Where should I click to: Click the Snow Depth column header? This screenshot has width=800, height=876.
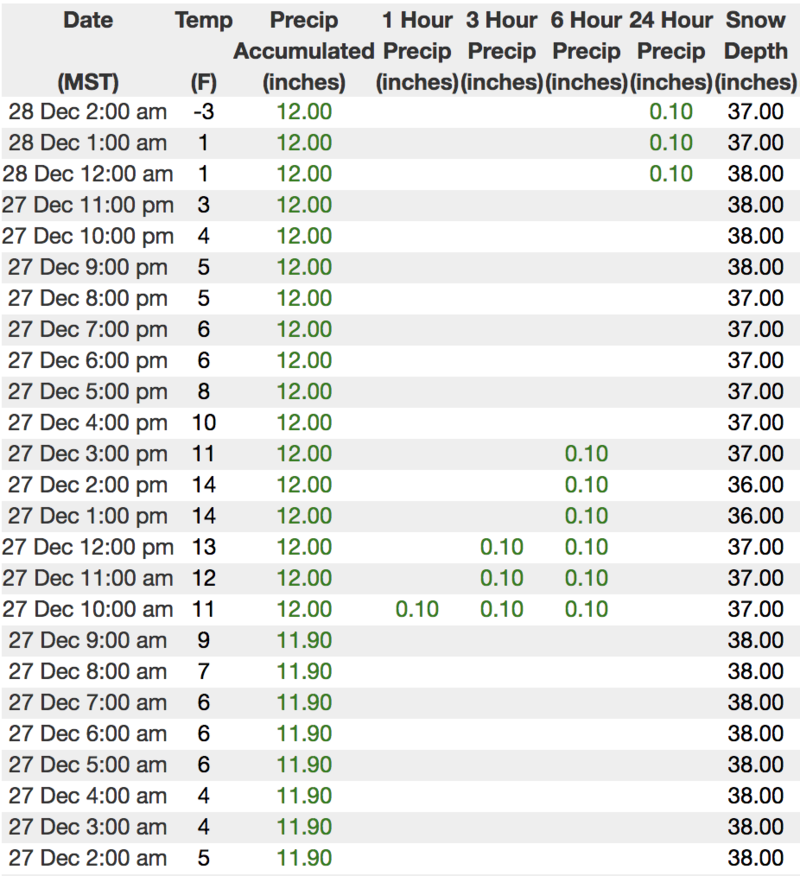(756, 50)
